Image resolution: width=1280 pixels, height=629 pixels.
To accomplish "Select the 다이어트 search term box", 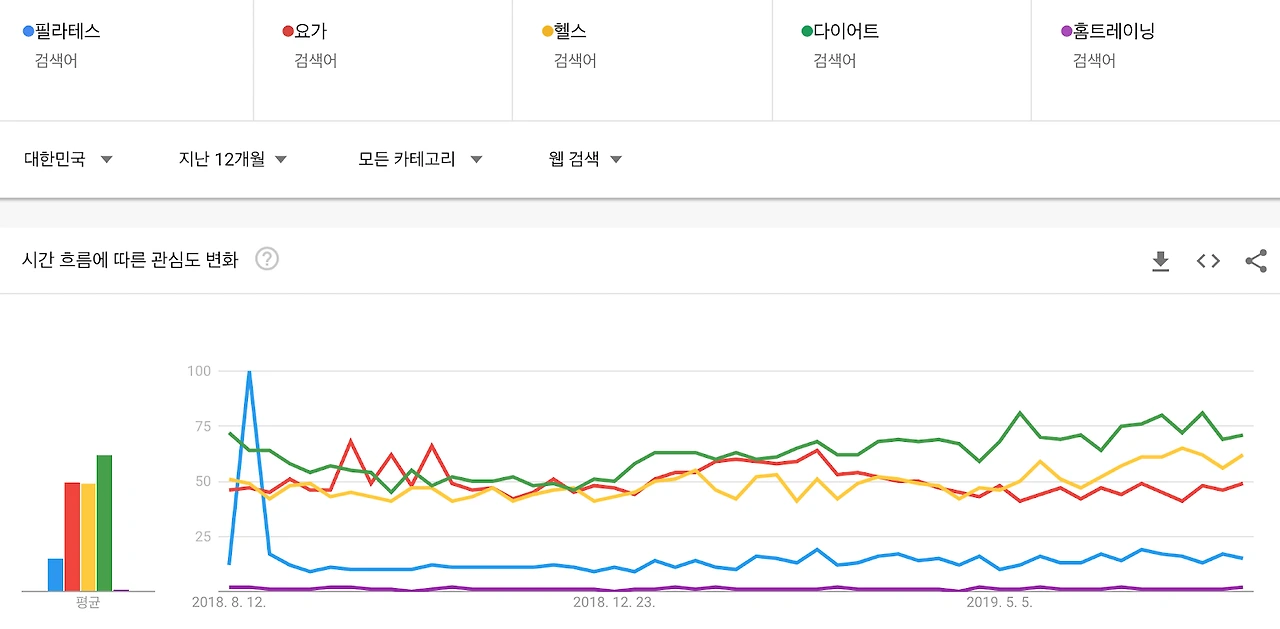I will [902, 60].
